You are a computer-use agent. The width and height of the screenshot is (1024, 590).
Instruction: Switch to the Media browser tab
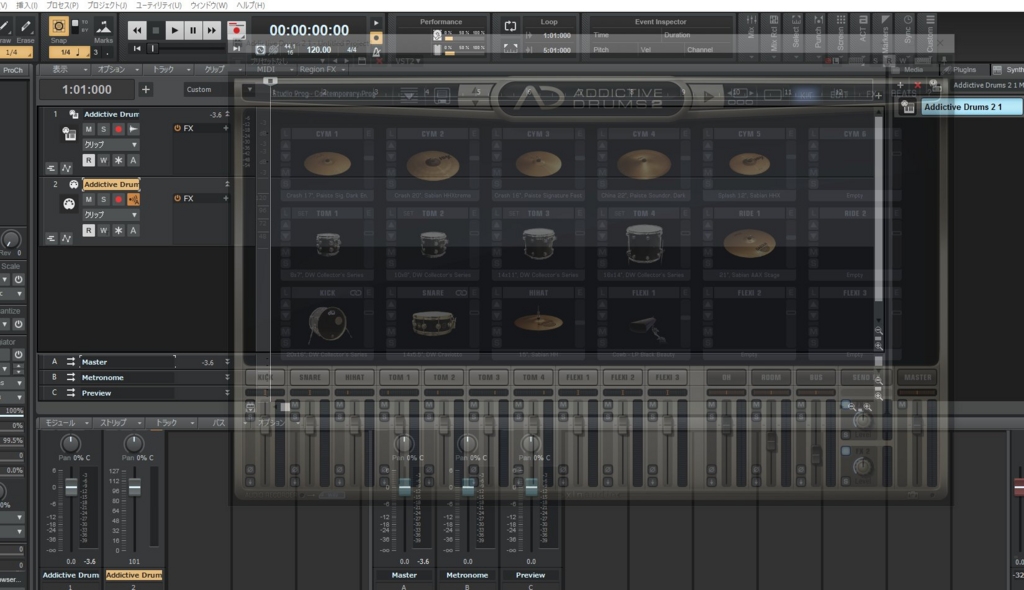click(912, 69)
